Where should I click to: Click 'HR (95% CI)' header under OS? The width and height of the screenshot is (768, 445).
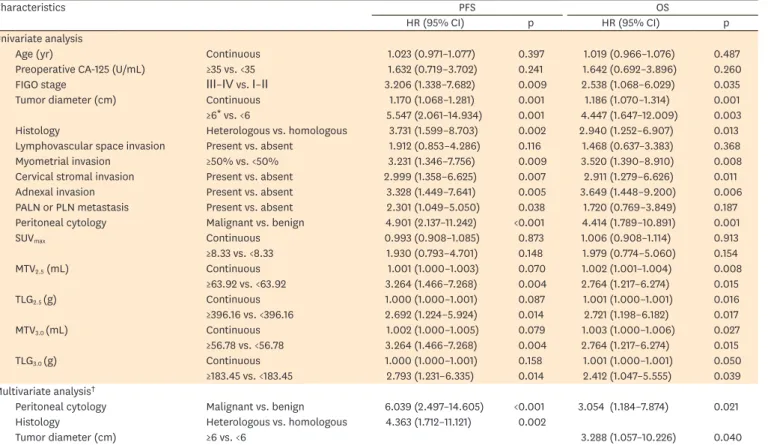630,23
